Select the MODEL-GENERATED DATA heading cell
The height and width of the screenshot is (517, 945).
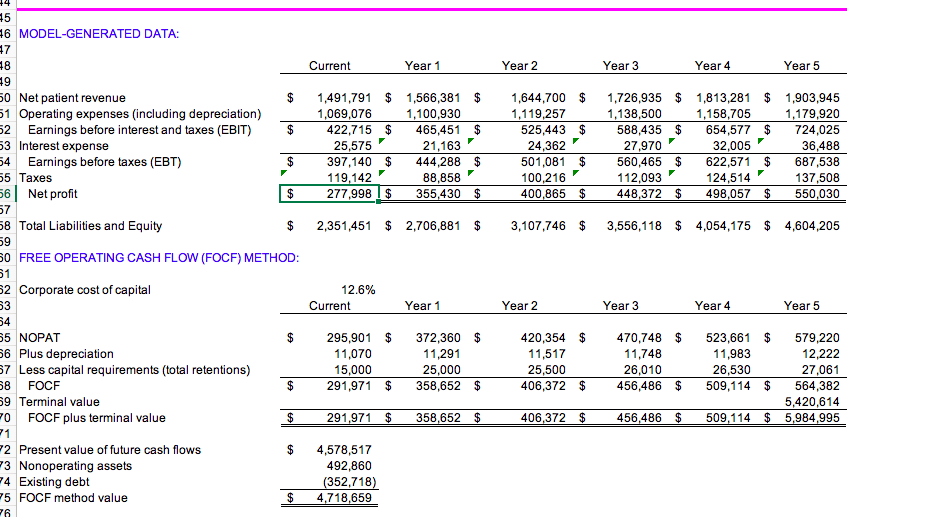point(99,34)
